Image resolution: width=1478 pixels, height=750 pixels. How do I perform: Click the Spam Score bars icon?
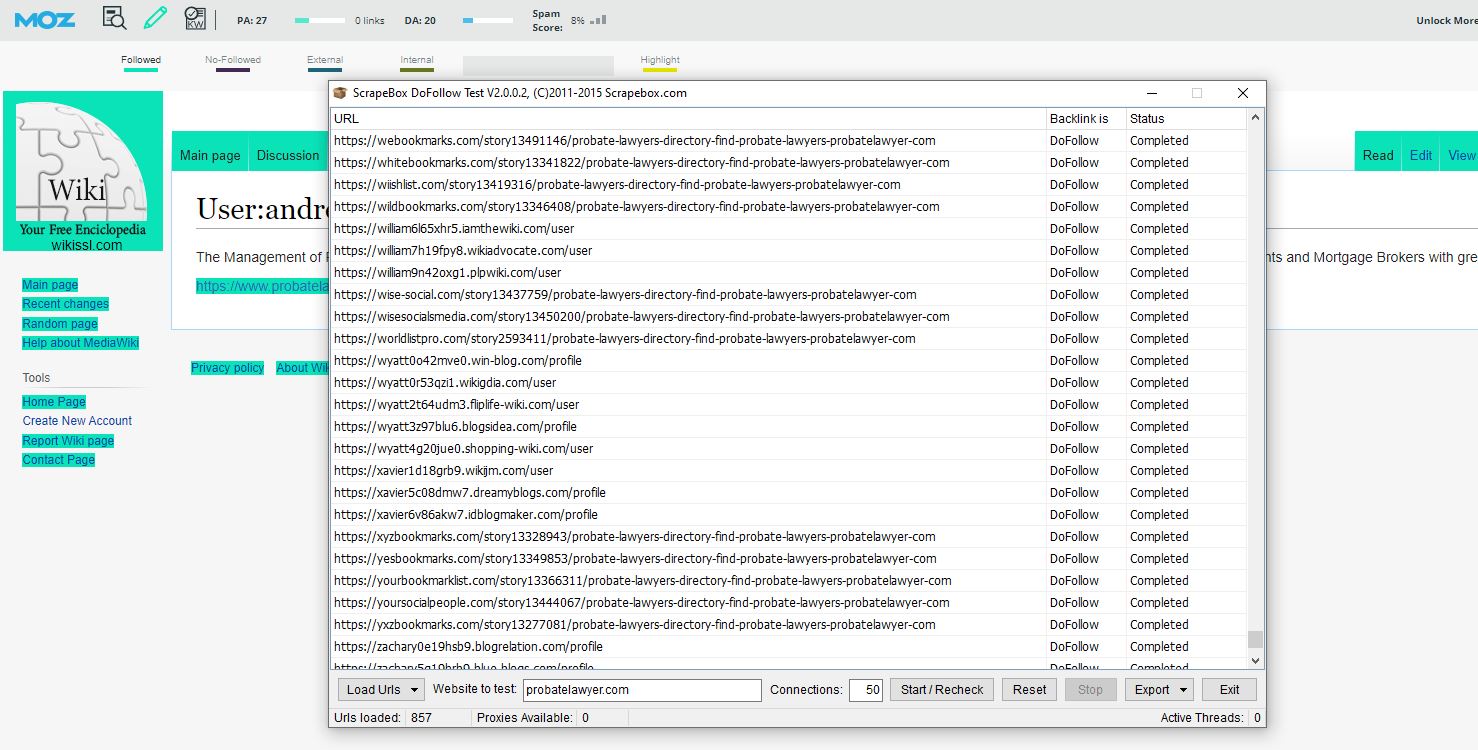point(598,20)
